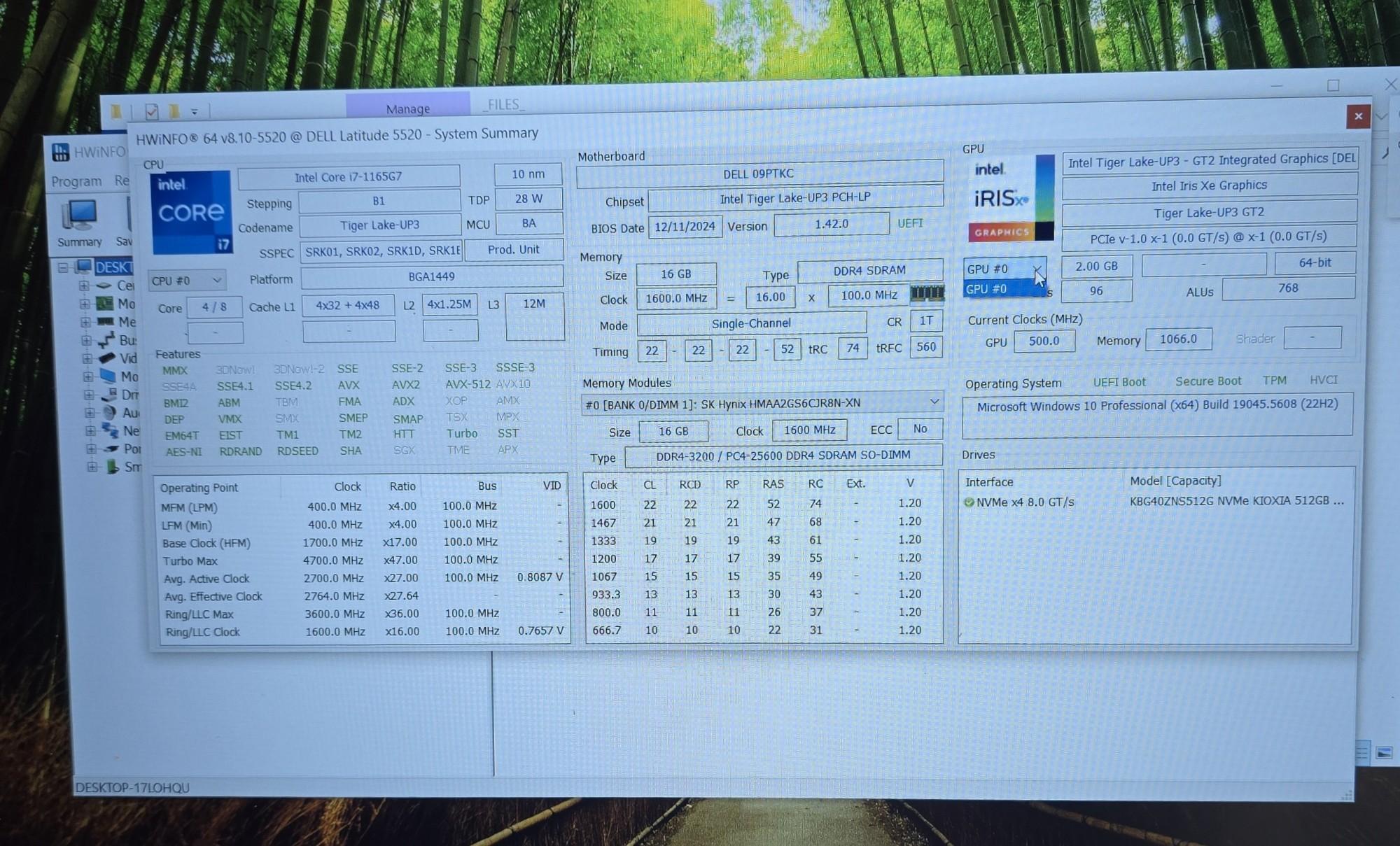Open Explorer quick access toolbar dropdown arrow
This screenshot has height=846, width=1400.
point(195,111)
